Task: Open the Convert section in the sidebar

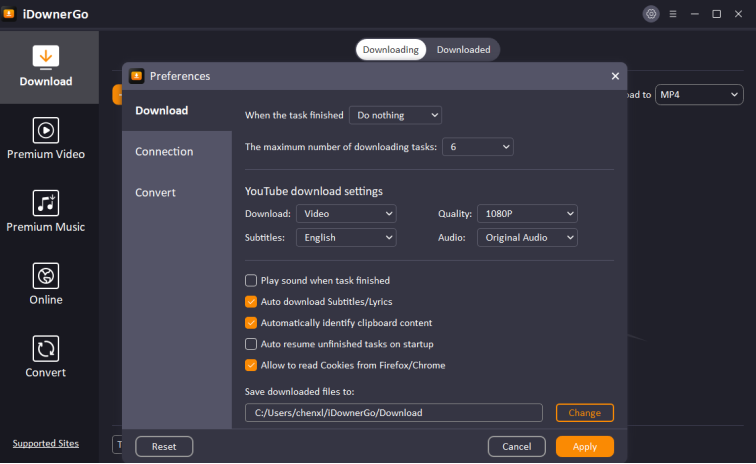Action: pyautogui.click(x=46, y=357)
